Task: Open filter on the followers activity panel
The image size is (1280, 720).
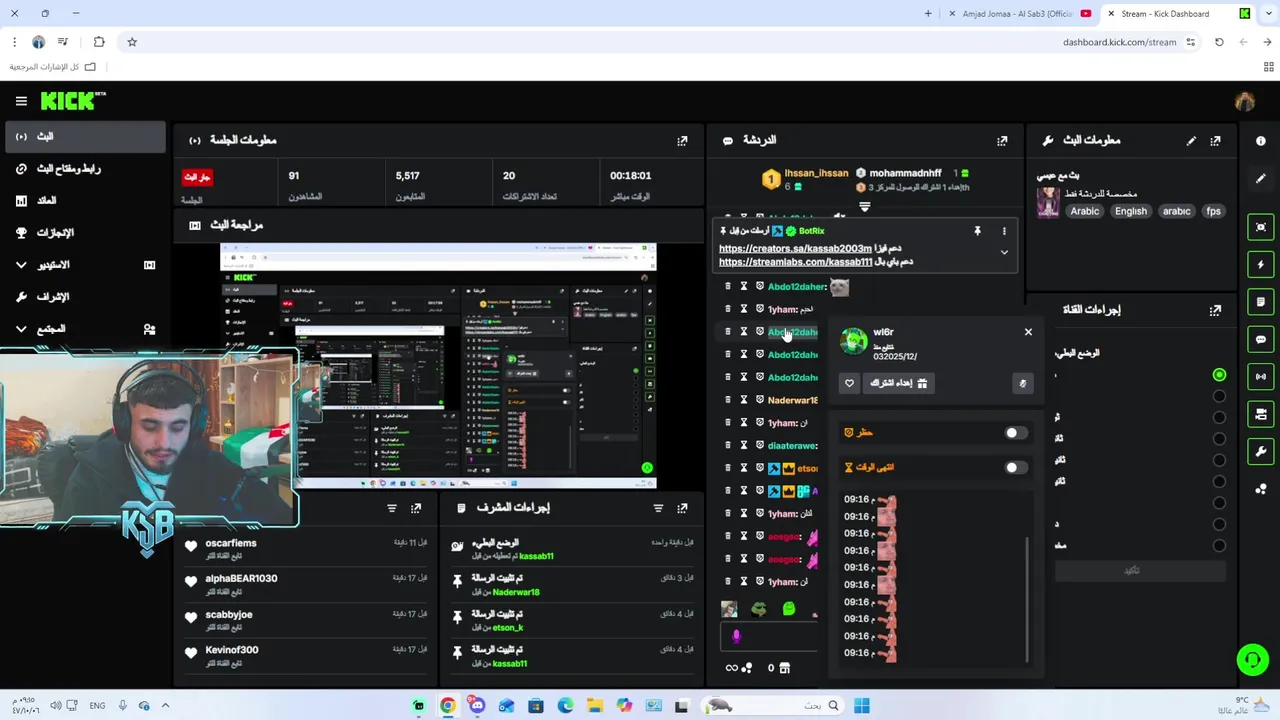Action: pyautogui.click(x=392, y=508)
